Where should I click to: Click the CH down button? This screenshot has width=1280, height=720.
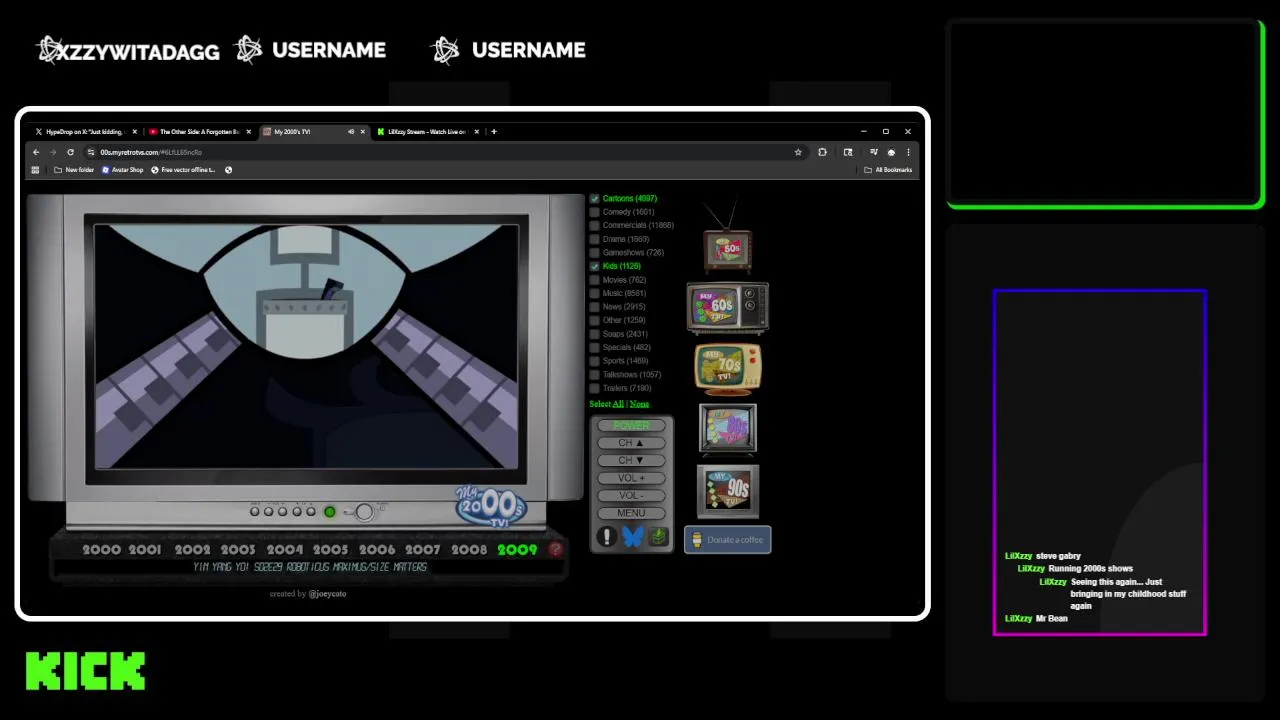(631, 460)
